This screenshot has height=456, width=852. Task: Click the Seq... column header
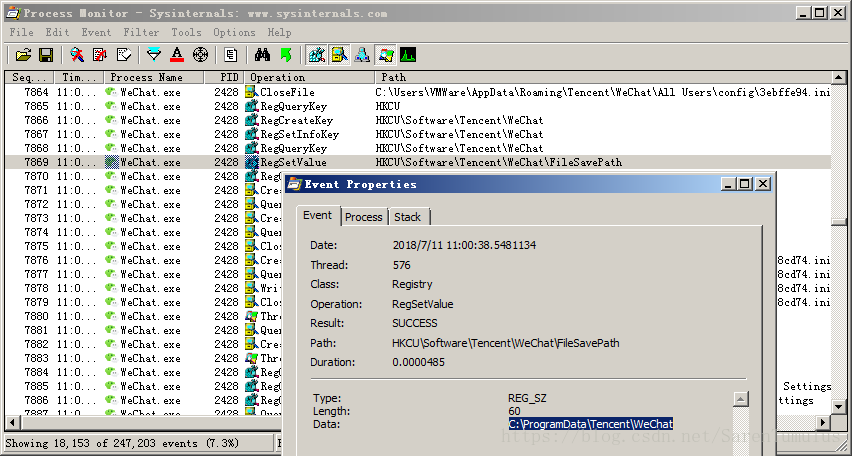click(30, 77)
